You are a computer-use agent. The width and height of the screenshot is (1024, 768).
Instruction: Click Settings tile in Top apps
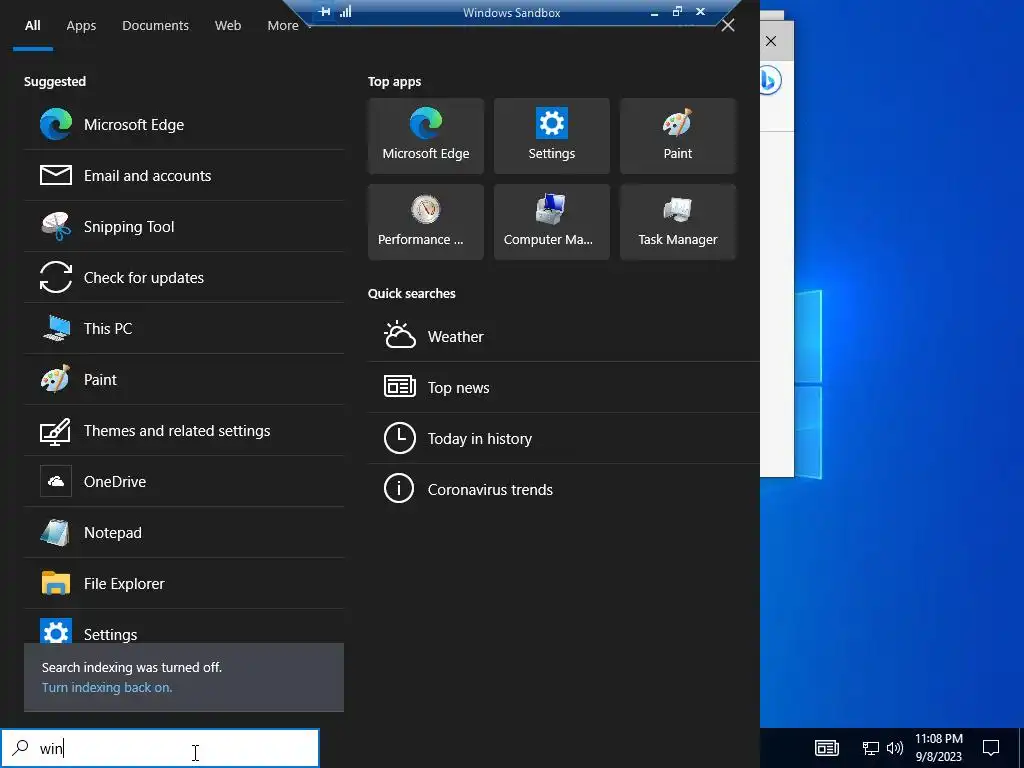[x=552, y=136]
